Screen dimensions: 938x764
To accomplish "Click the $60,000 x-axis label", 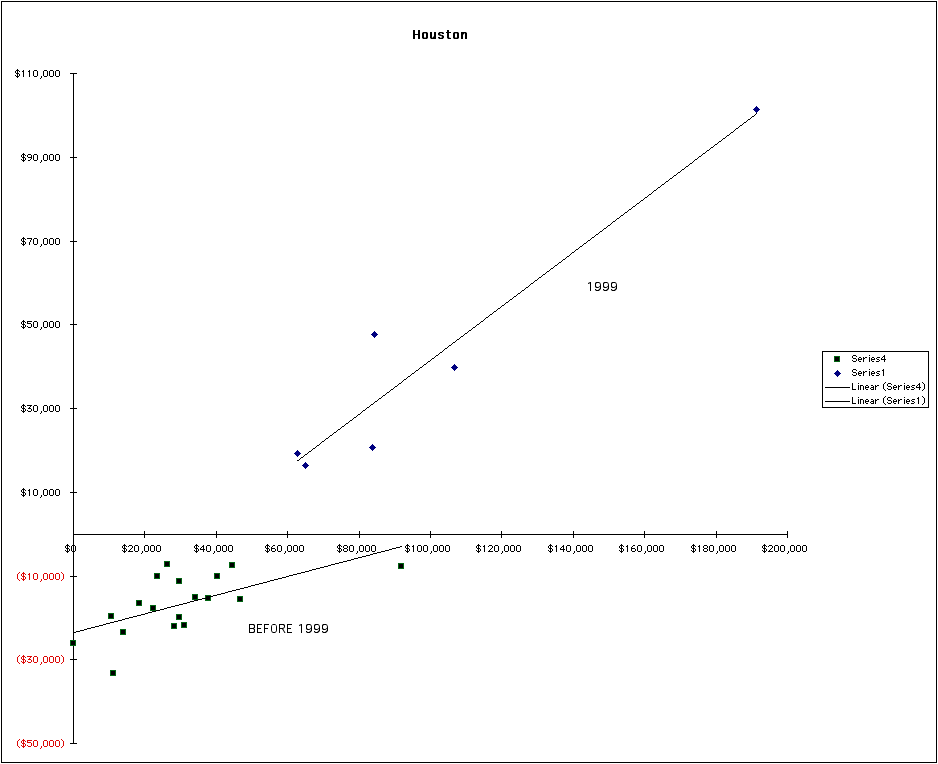I will [285, 549].
